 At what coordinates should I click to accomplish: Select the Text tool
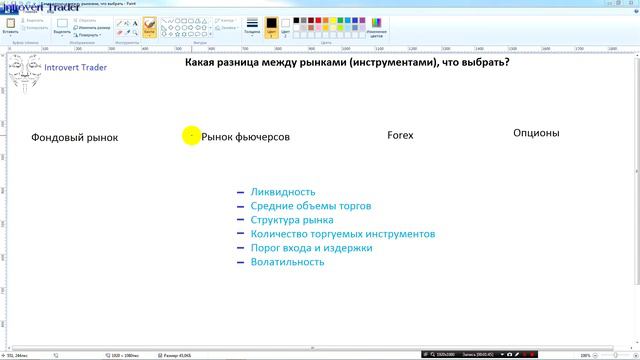(x=135, y=23)
